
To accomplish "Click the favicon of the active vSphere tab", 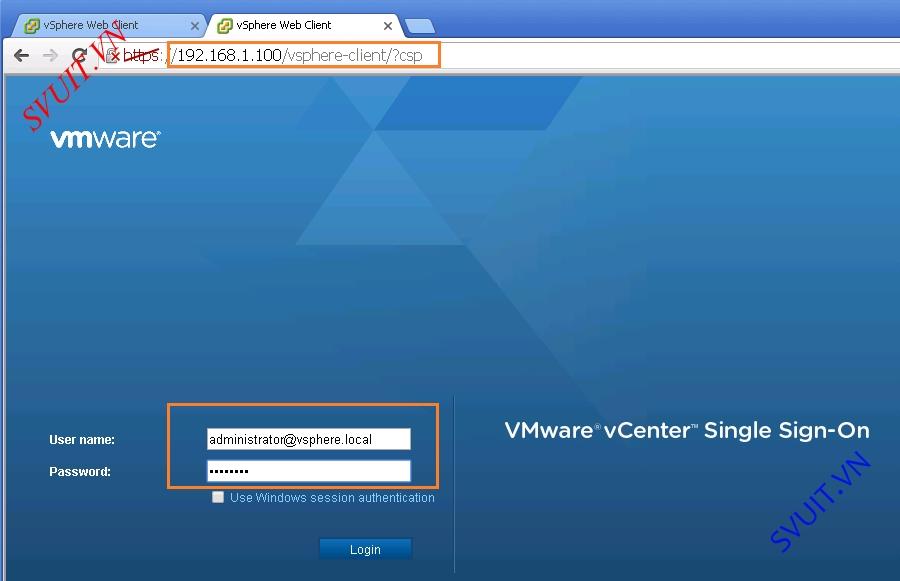I will [x=225, y=25].
